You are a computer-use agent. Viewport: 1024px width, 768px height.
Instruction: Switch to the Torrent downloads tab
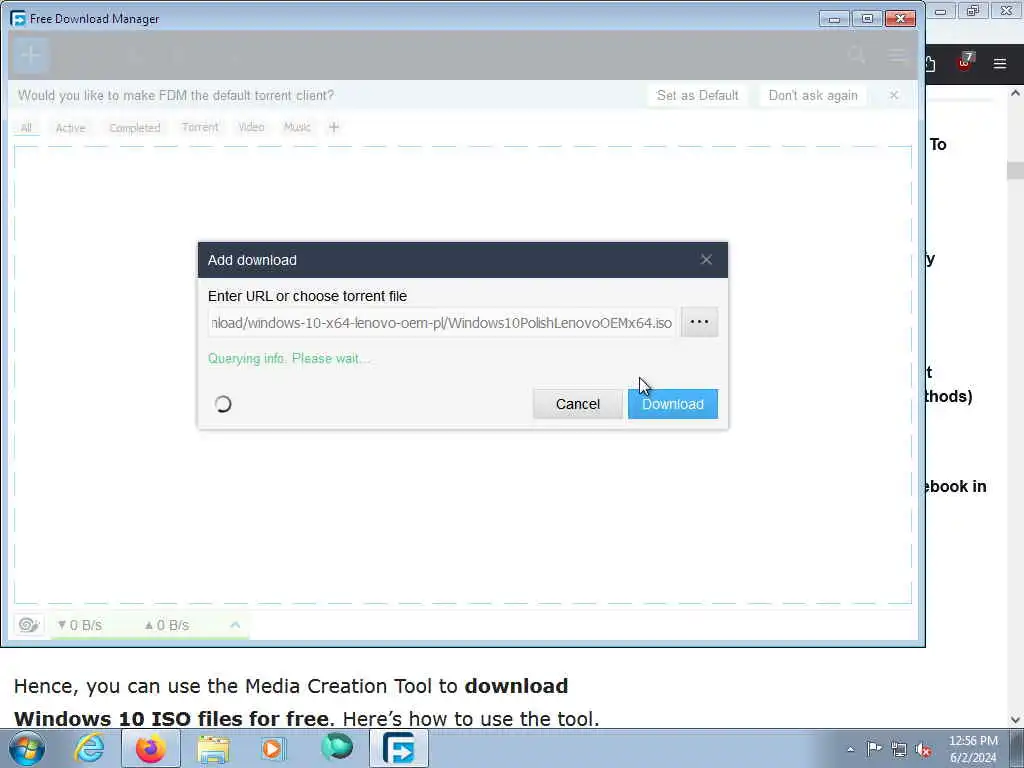click(x=200, y=127)
